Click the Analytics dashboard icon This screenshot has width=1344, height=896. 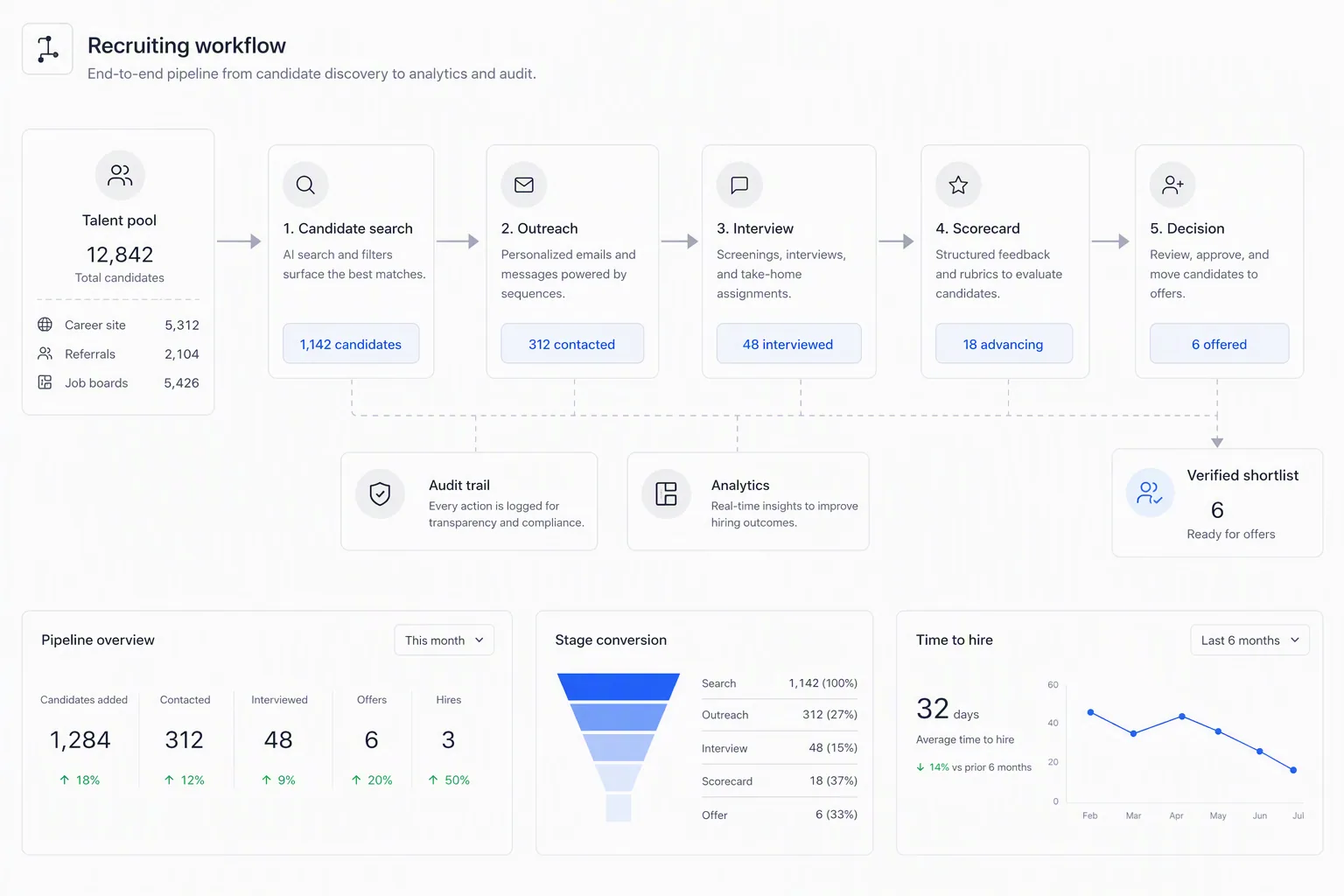pyautogui.click(x=667, y=494)
